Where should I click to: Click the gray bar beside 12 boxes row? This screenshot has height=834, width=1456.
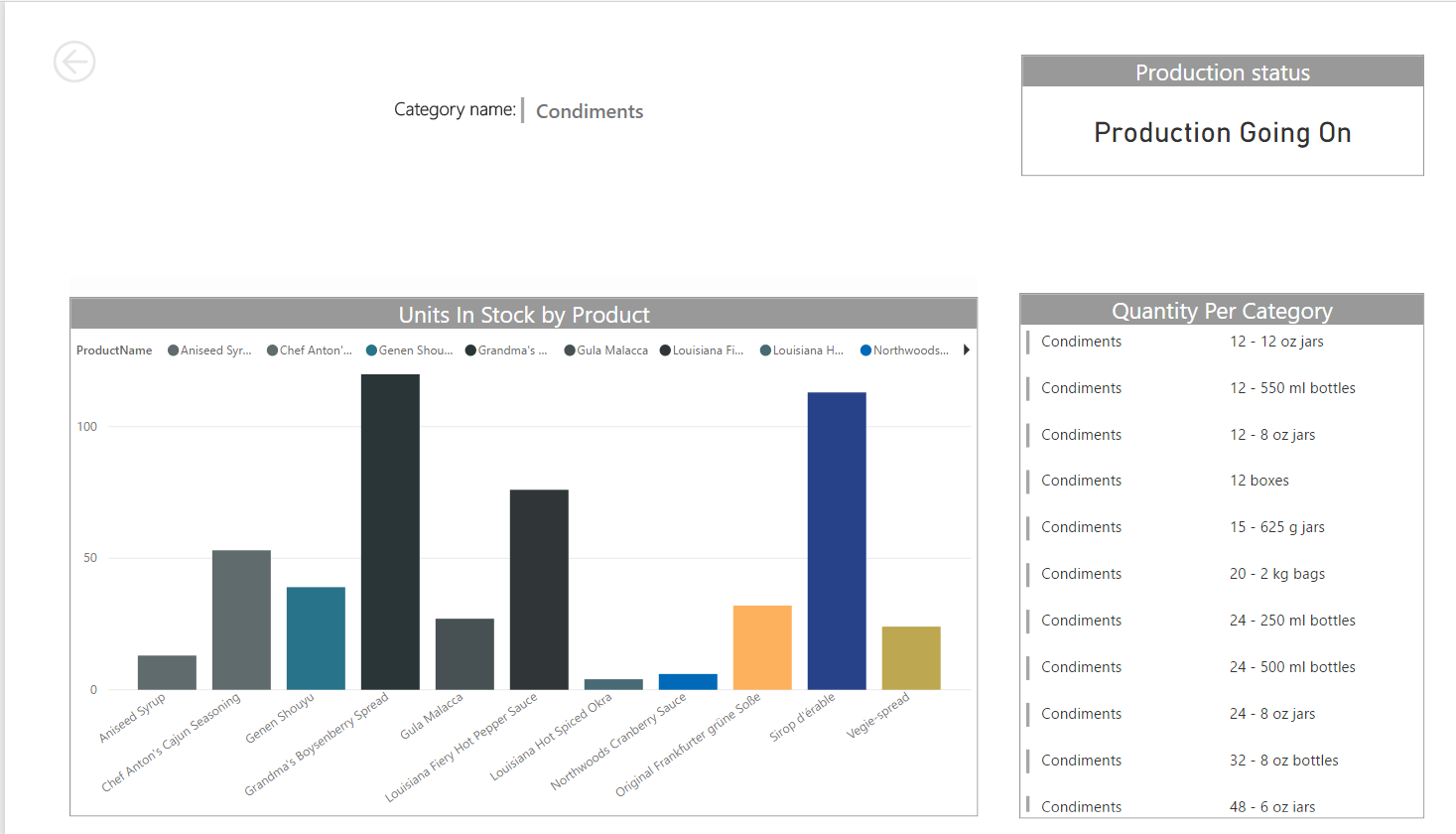pyautogui.click(x=1028, y=481)
